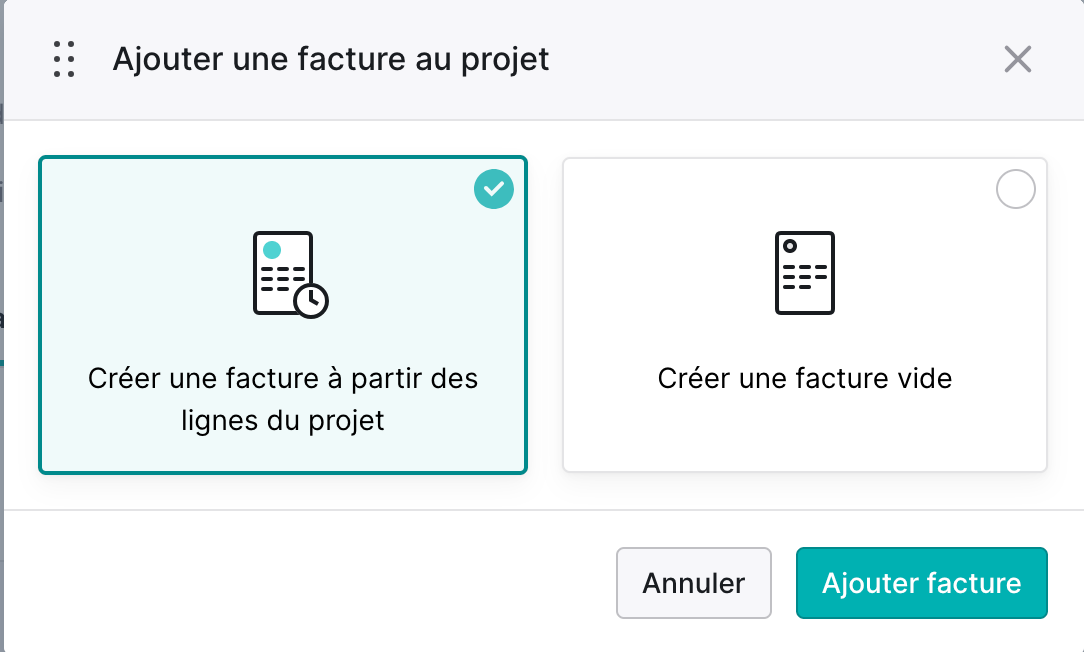Click empty footer area left of Annuler
The image size is (1084, 652).
click(x=310, y=583)
